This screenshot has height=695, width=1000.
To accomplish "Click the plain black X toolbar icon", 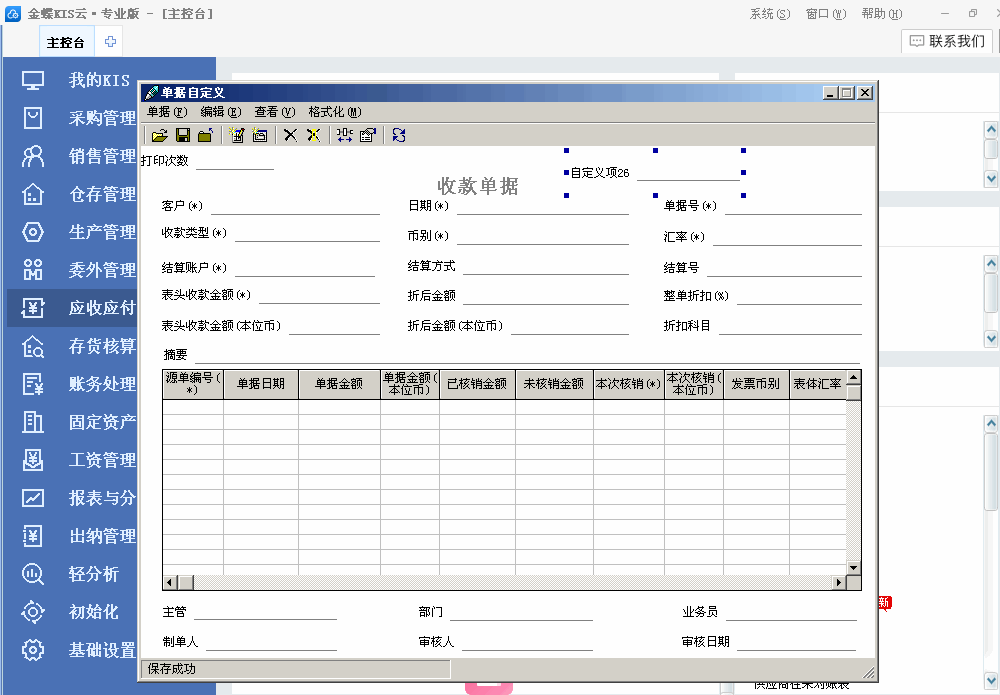I will 290,135.
